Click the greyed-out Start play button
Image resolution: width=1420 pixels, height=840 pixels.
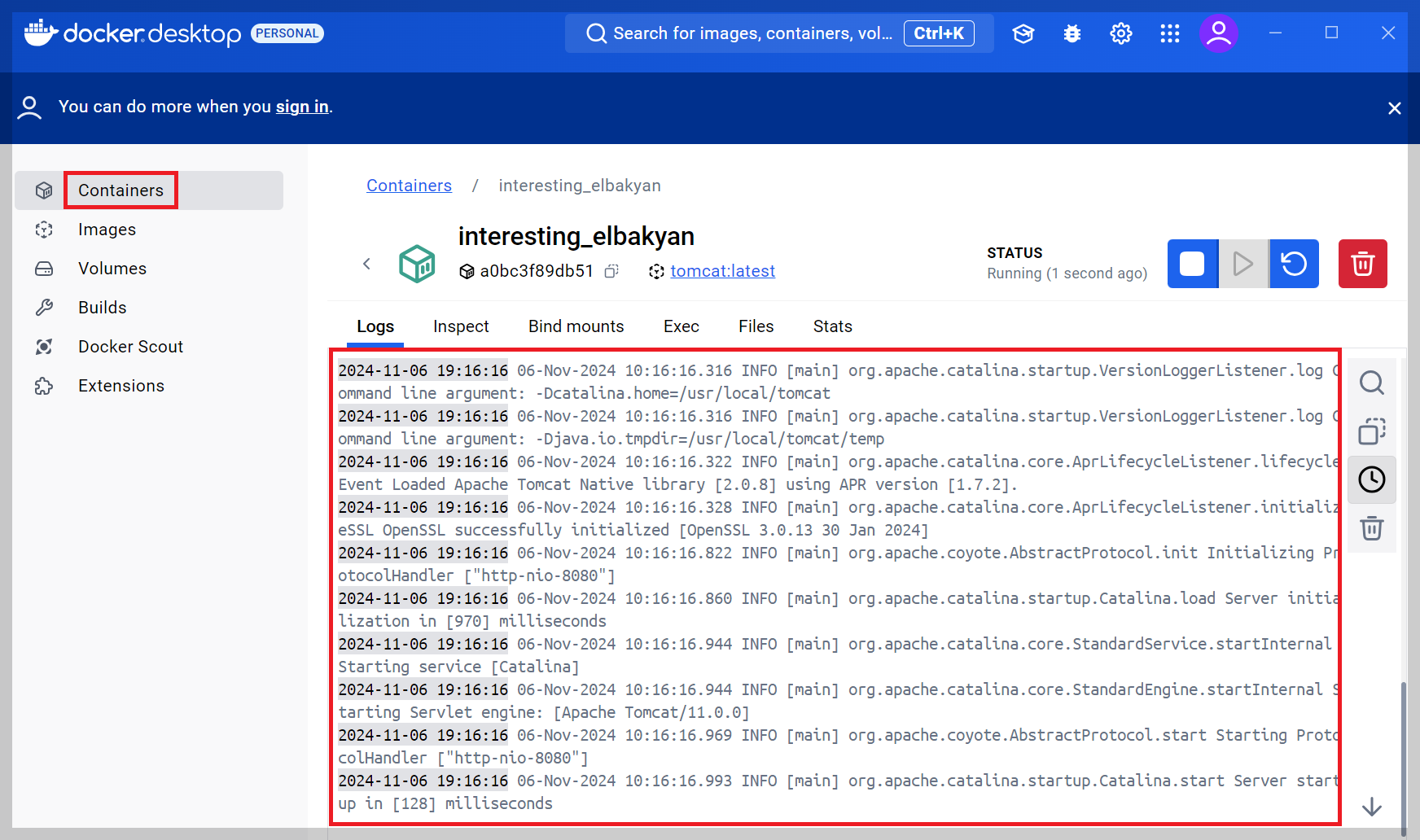pyautogui.click(x=1242, y=264)
